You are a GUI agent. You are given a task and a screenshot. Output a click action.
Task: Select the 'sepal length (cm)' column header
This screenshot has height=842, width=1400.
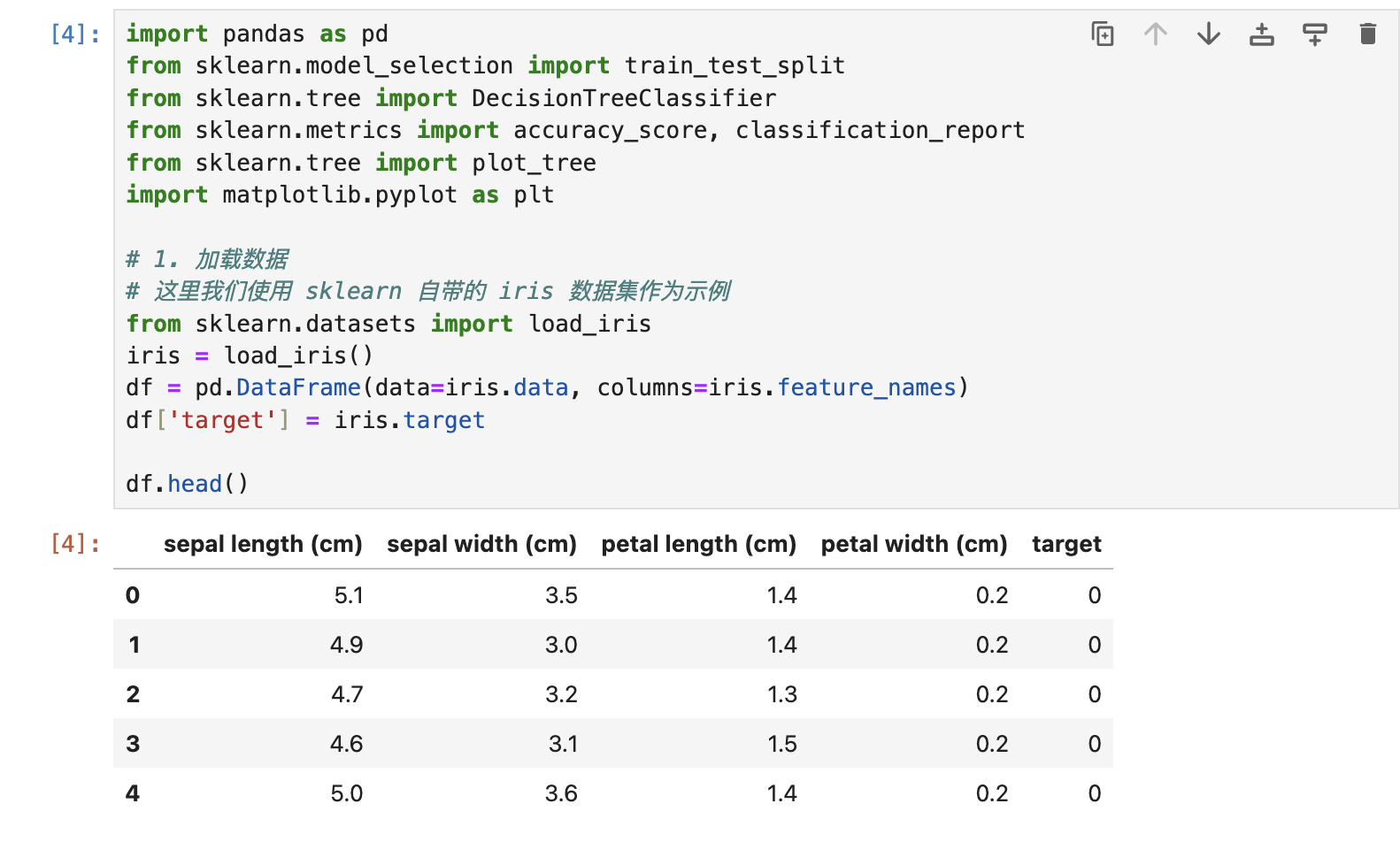pyautogui.click(x=263, y=544)
